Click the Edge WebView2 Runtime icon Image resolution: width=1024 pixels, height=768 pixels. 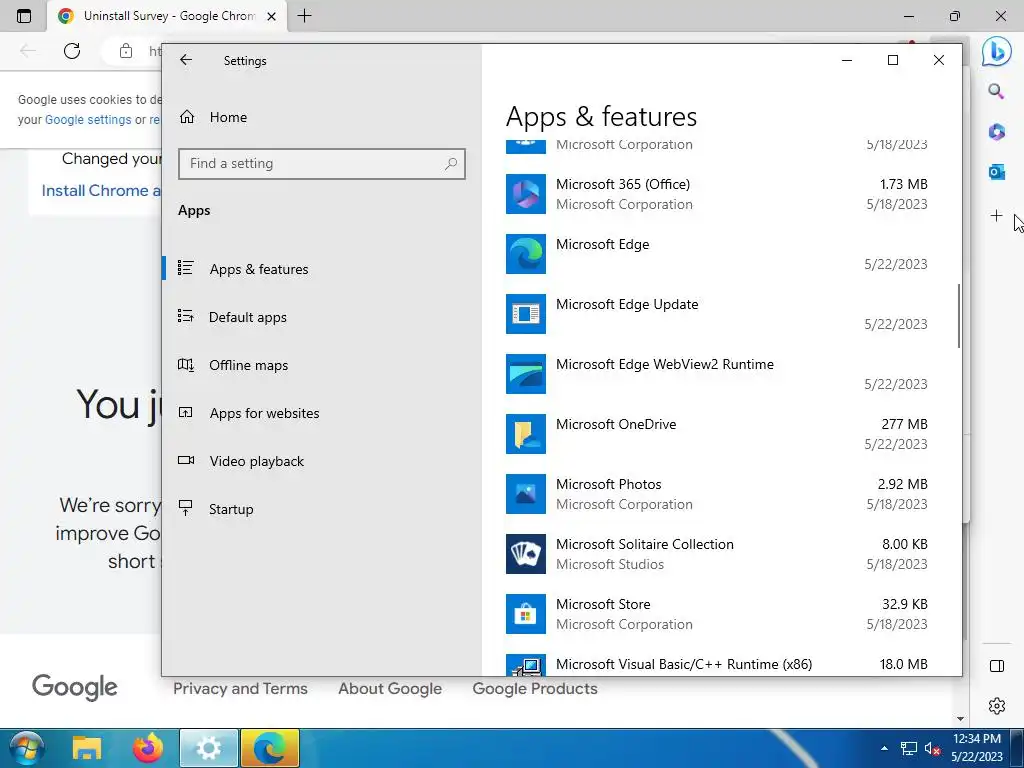526,374
